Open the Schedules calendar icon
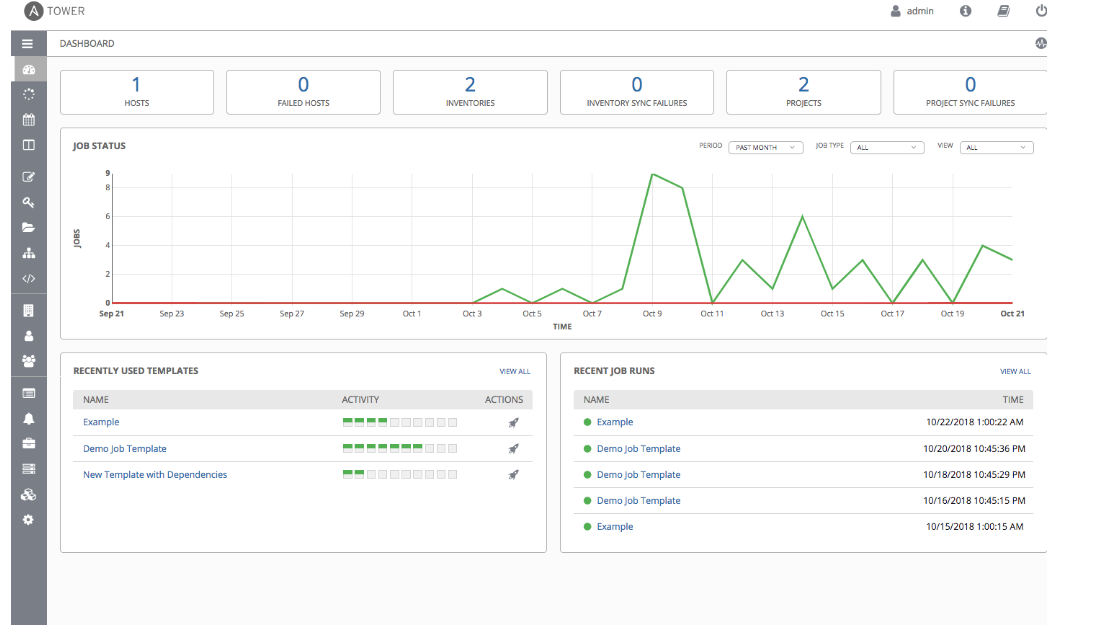This screenshot has width=1097, height=643. point(29,120)
